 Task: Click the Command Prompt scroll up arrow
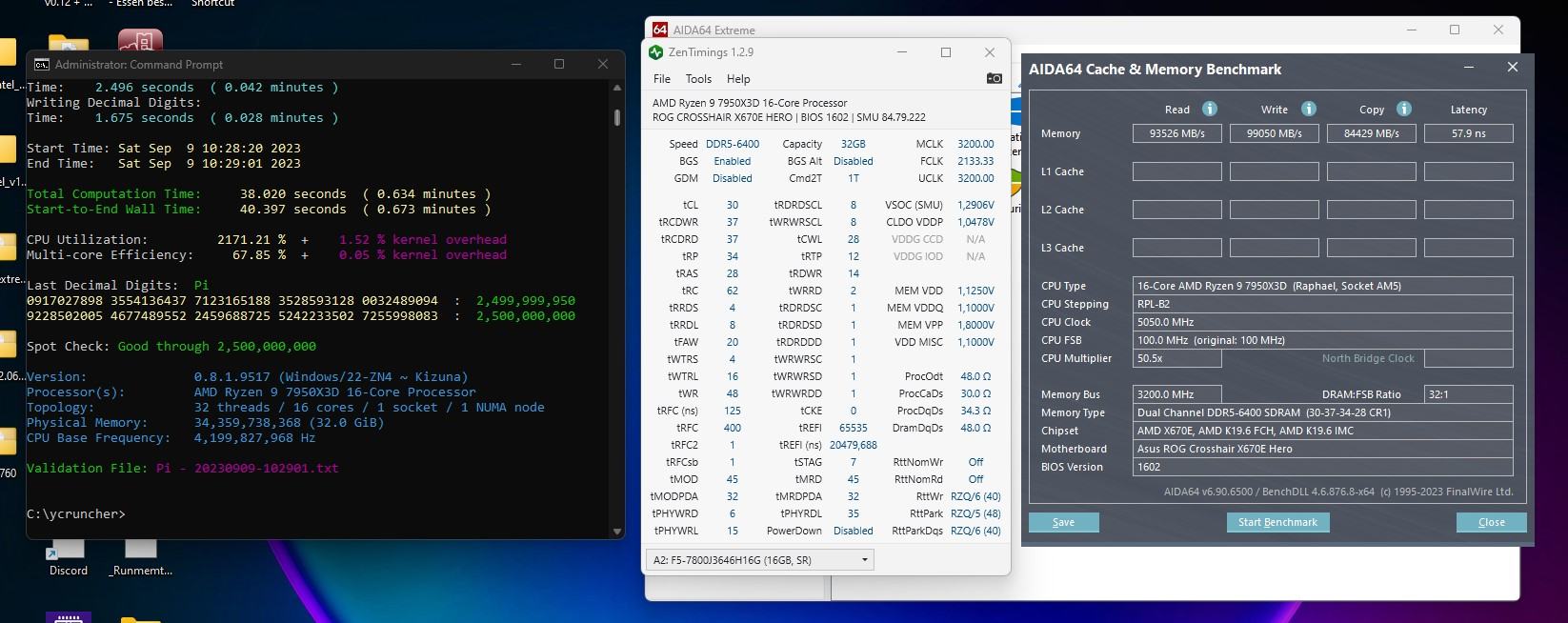pyautogui.click(x=617, y=87)
